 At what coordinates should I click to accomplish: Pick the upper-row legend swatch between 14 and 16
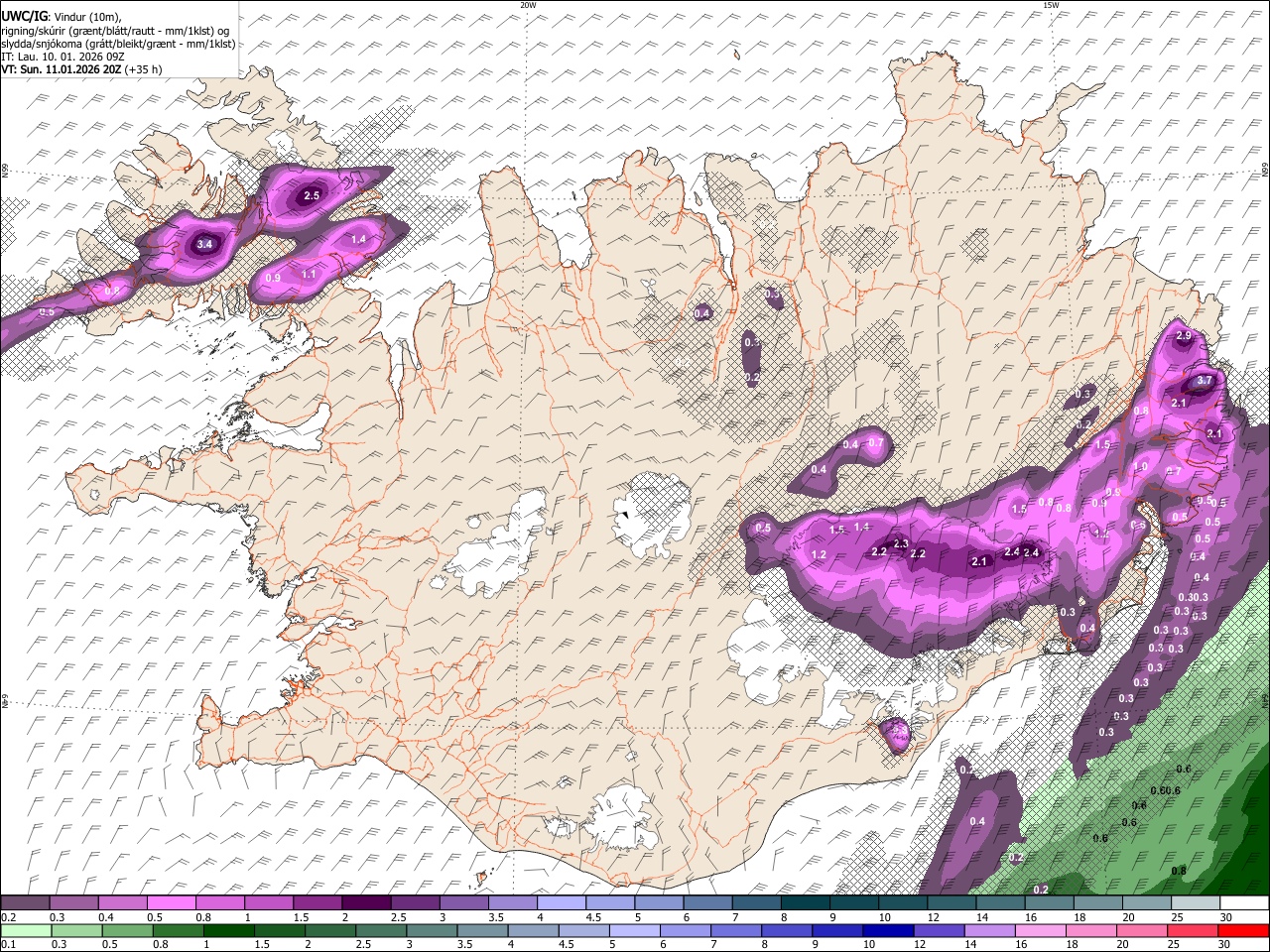tap(1000, 903)
